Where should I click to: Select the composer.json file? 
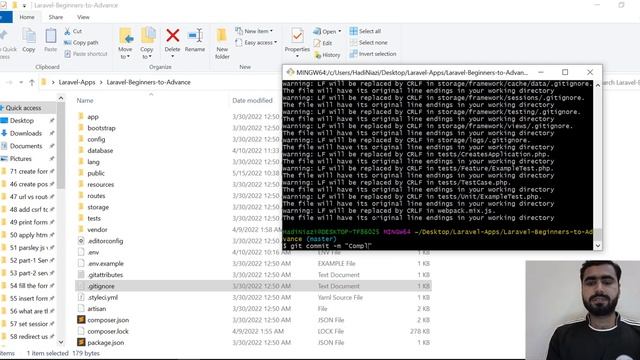[108, 320]
